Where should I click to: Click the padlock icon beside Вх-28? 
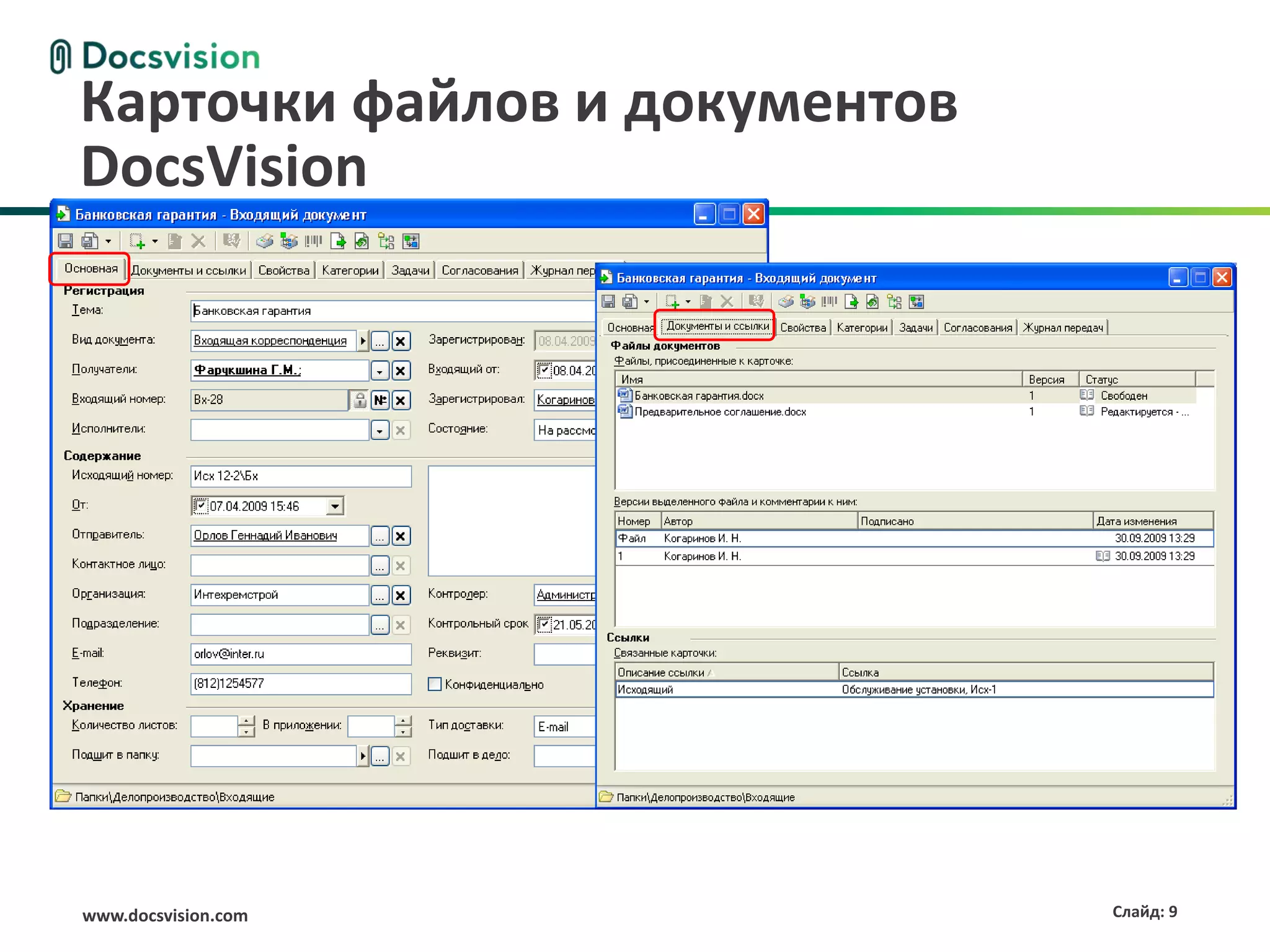(360, 400)
